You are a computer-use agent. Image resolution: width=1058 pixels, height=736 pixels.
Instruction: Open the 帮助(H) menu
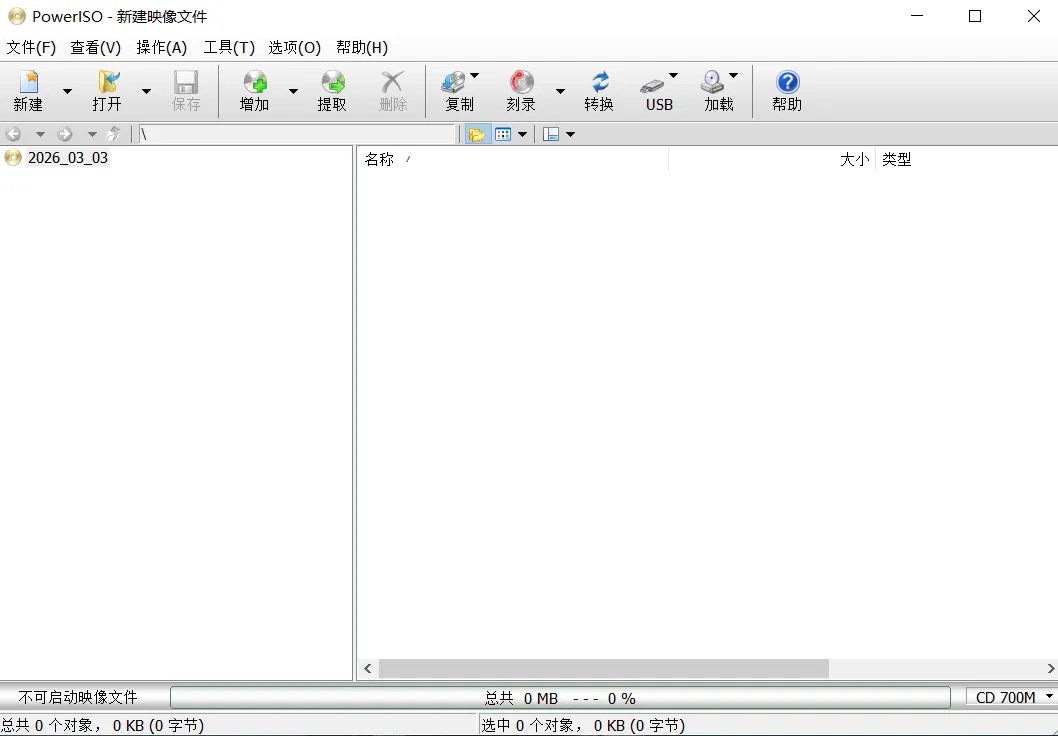tap(362, 47)
